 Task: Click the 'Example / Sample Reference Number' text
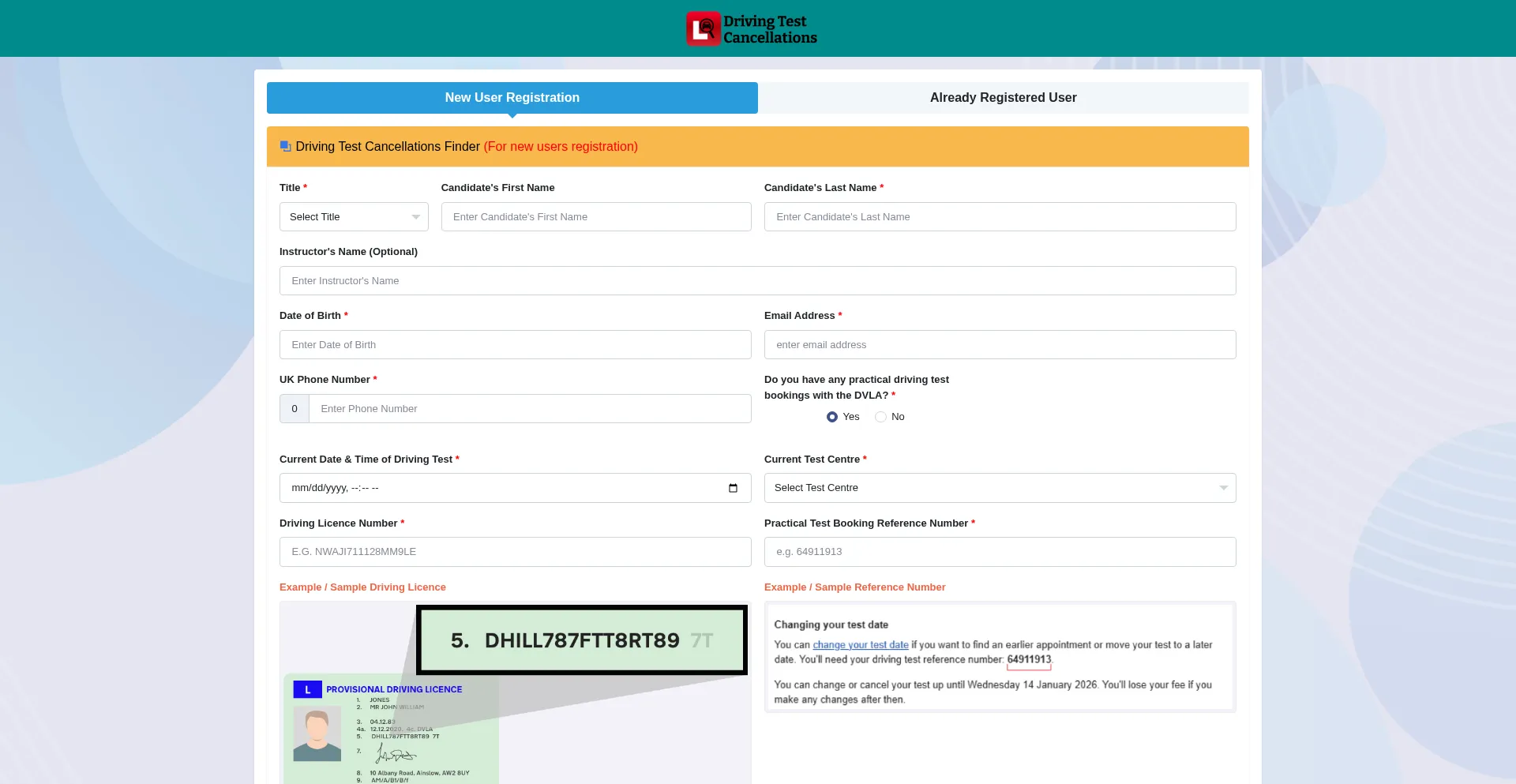[854, 587]
